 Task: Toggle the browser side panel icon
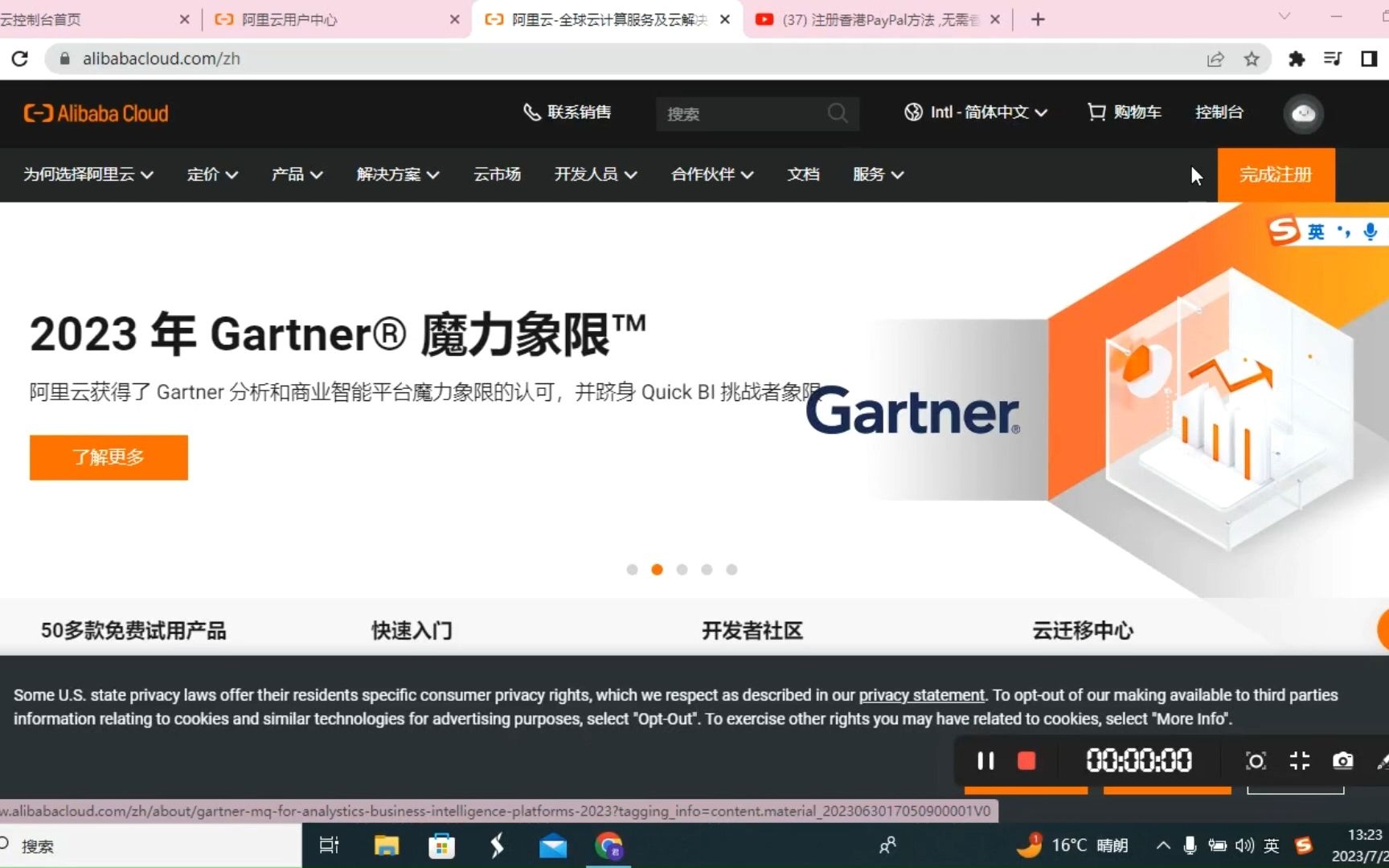click(1369, 59)
